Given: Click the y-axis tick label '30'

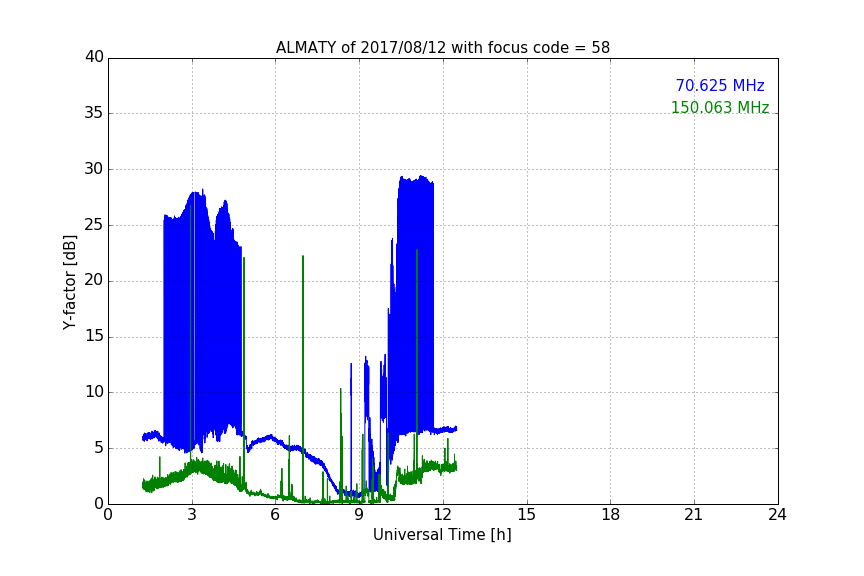Looking at the screenshot, I should point(94,169).
